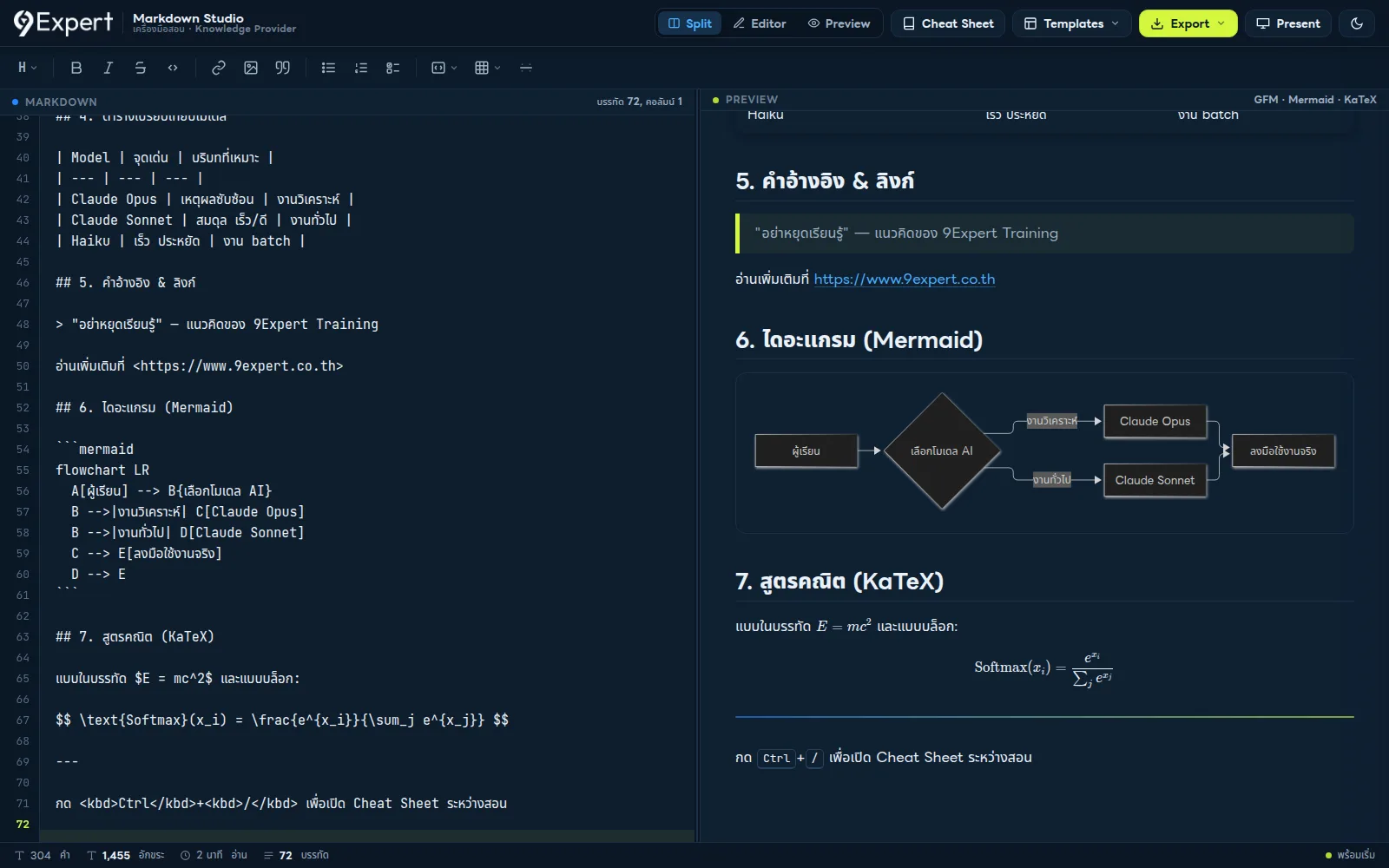Insert a bulleted list

click(x=328, y=68)
